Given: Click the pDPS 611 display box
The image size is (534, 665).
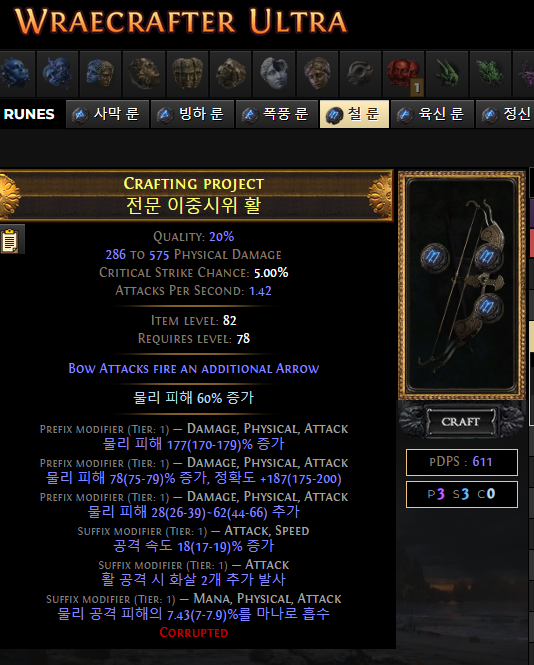Looking at the screenshot, I should (x=462, y=462).
